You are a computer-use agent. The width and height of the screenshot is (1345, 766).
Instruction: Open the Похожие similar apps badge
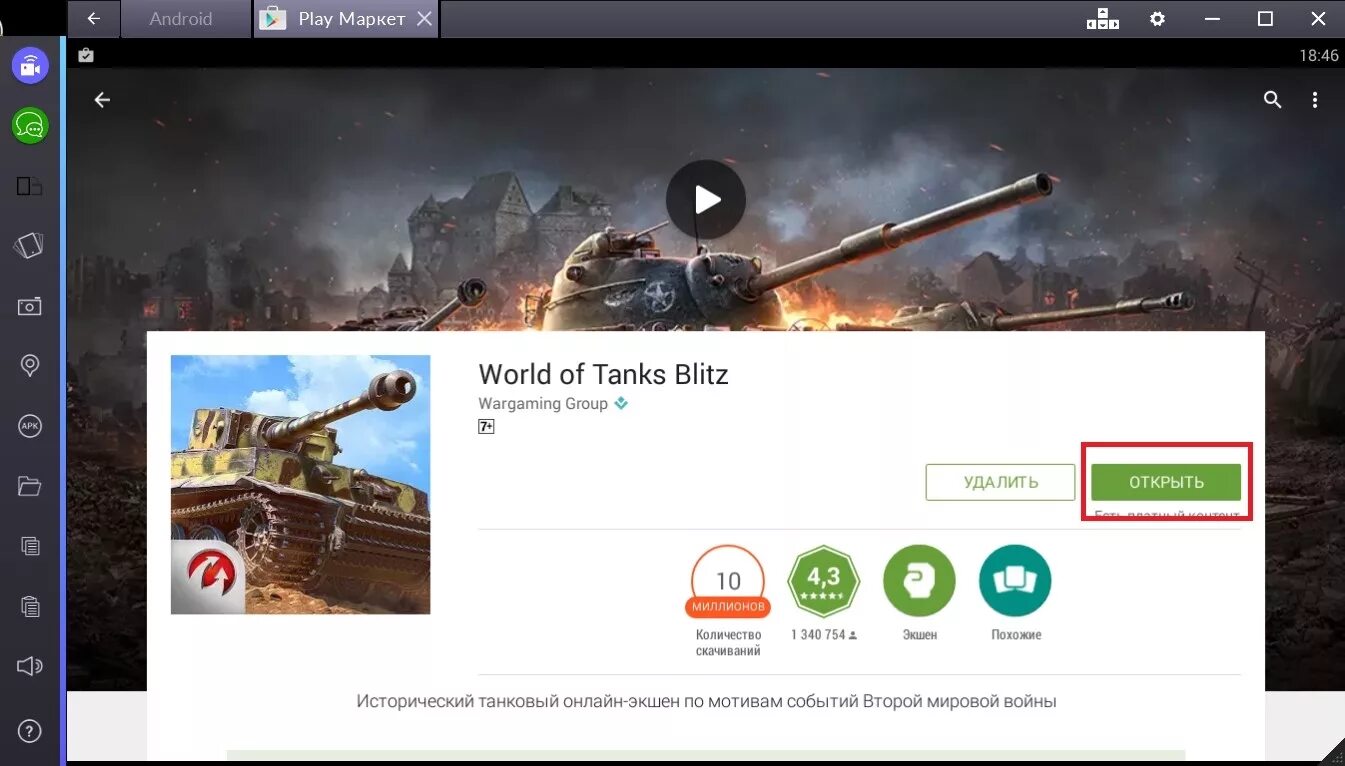[1016, 581]
